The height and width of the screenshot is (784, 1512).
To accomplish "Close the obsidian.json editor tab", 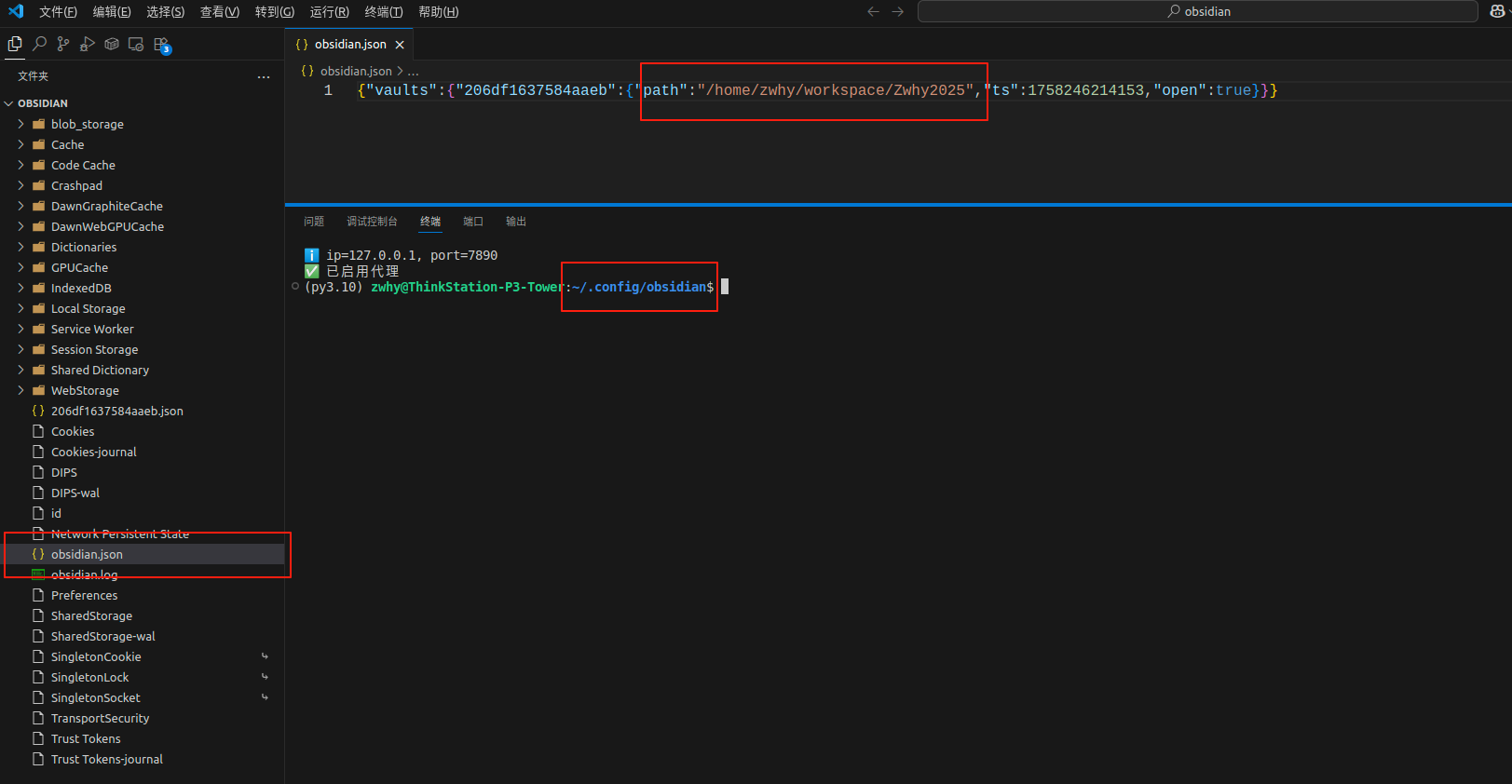I will tap(400, 45).
